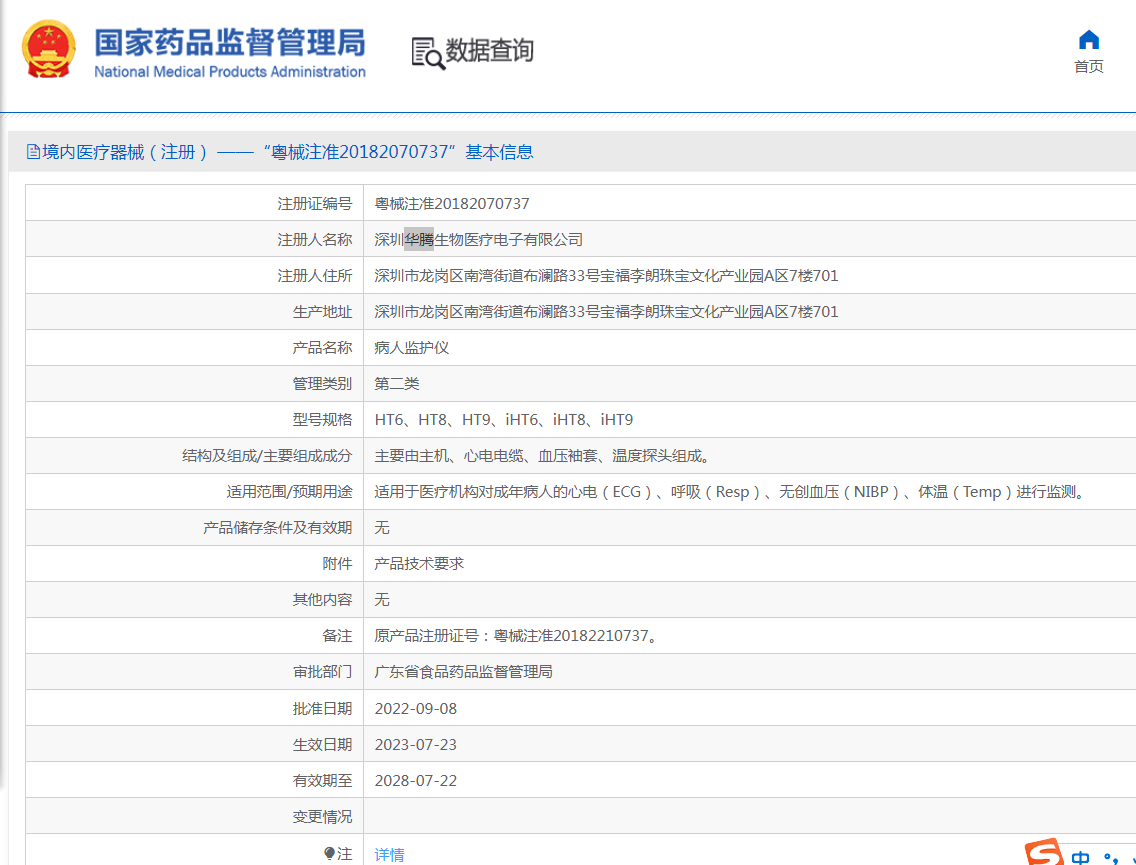Click the 结构及组成/主要组成成分 label
Viewport: 1136px width, 865px height.
click(267, 456)
